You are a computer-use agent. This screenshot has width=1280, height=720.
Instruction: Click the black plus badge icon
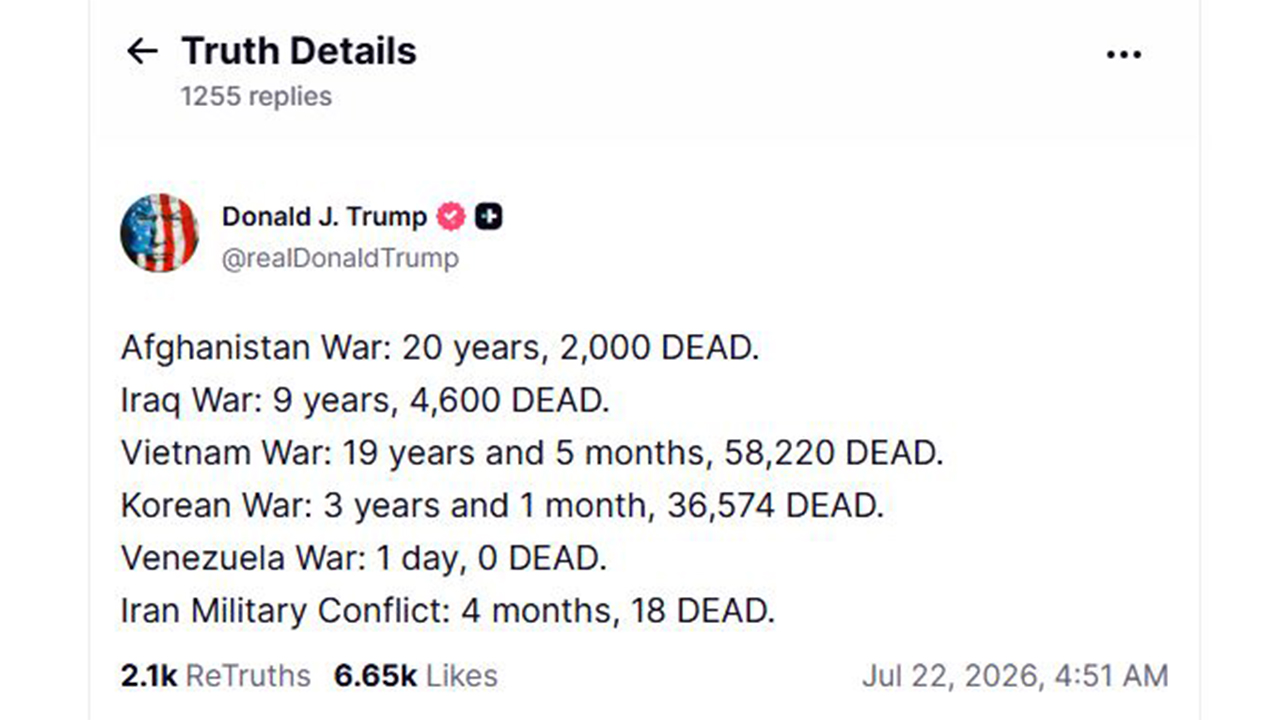(488, 216)
